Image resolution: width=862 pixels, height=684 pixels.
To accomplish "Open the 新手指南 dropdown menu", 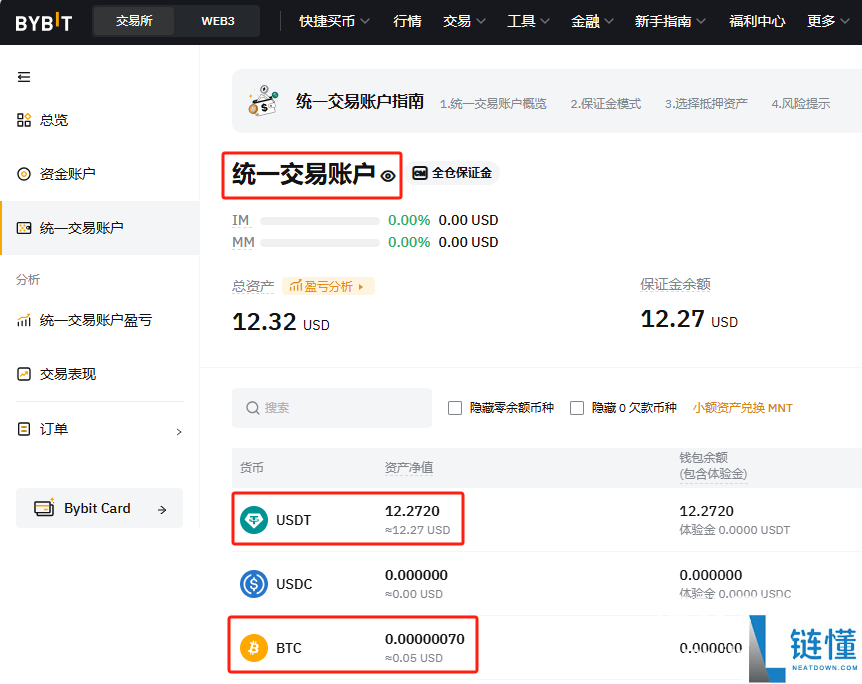I will coord(670,21).
